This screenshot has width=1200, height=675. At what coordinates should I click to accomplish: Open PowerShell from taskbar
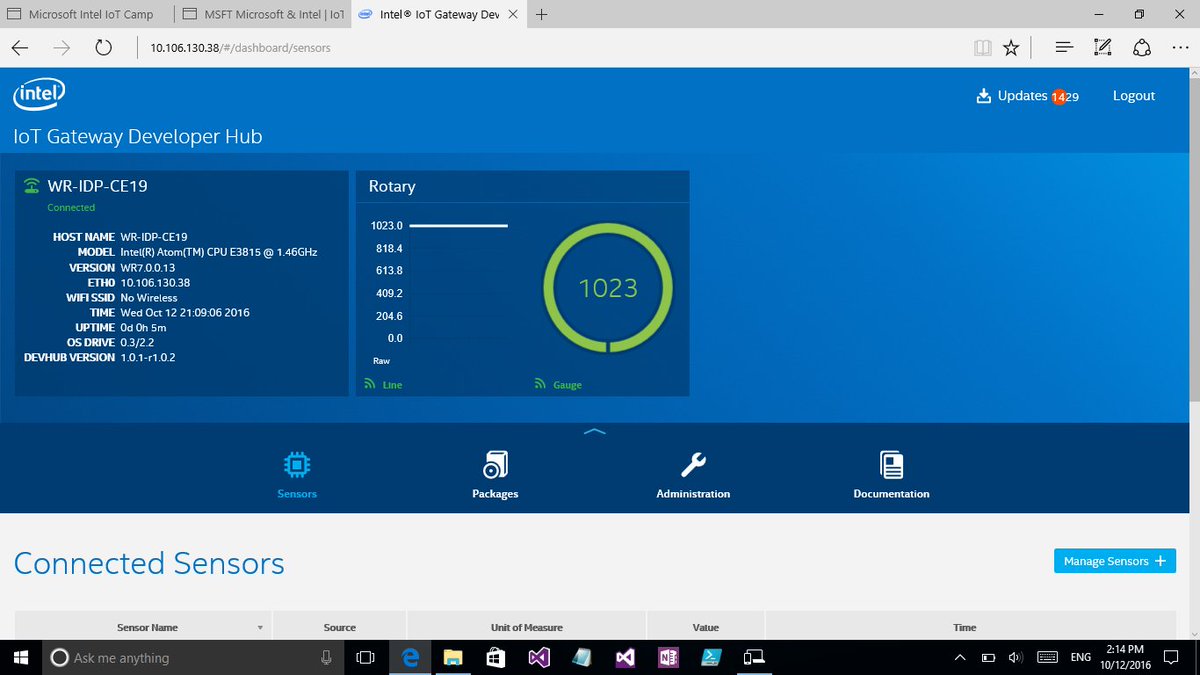(711, 657)
